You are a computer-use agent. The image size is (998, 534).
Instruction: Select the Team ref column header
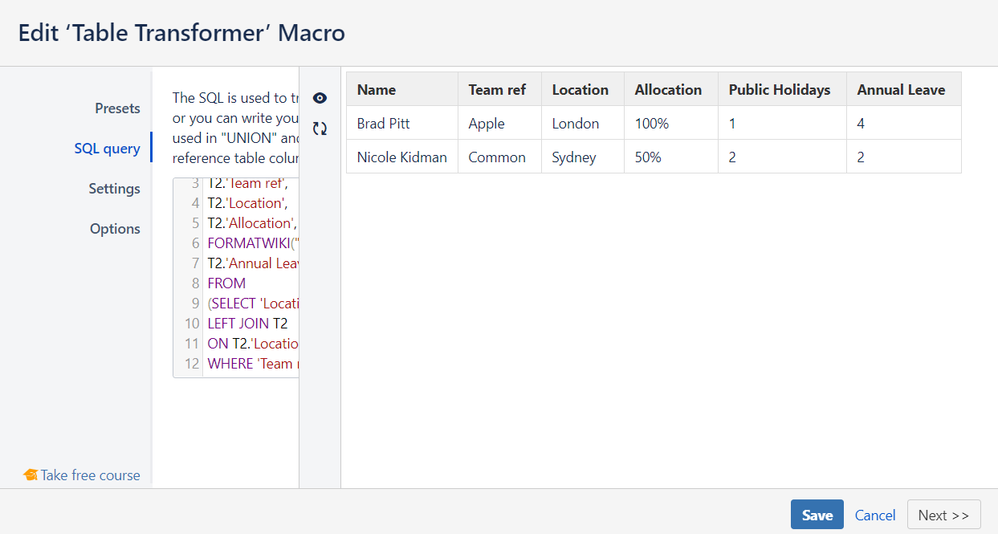(497, 89)
